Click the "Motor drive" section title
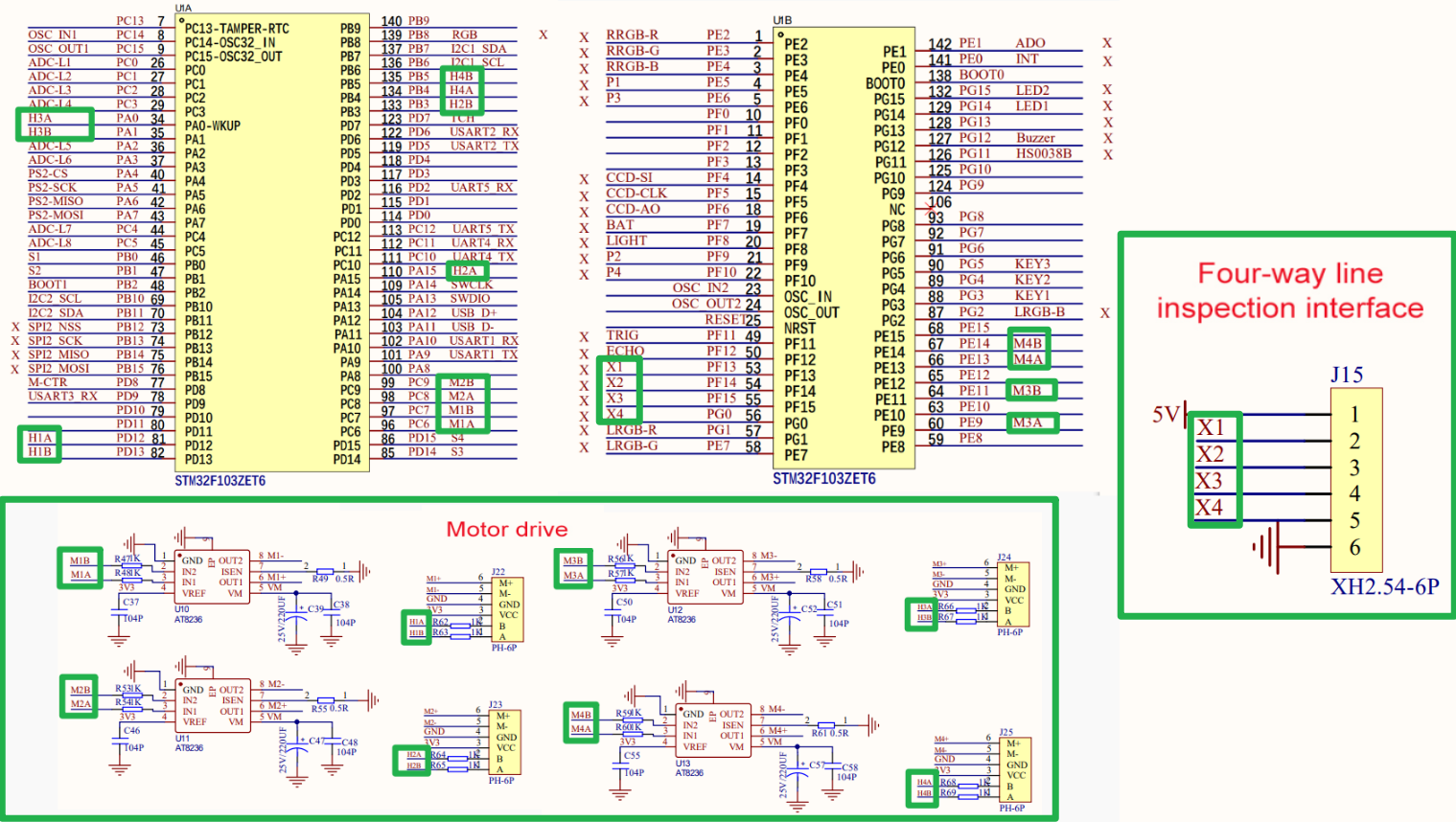This screenshot has height=822, width=1456. coord(506,530)
